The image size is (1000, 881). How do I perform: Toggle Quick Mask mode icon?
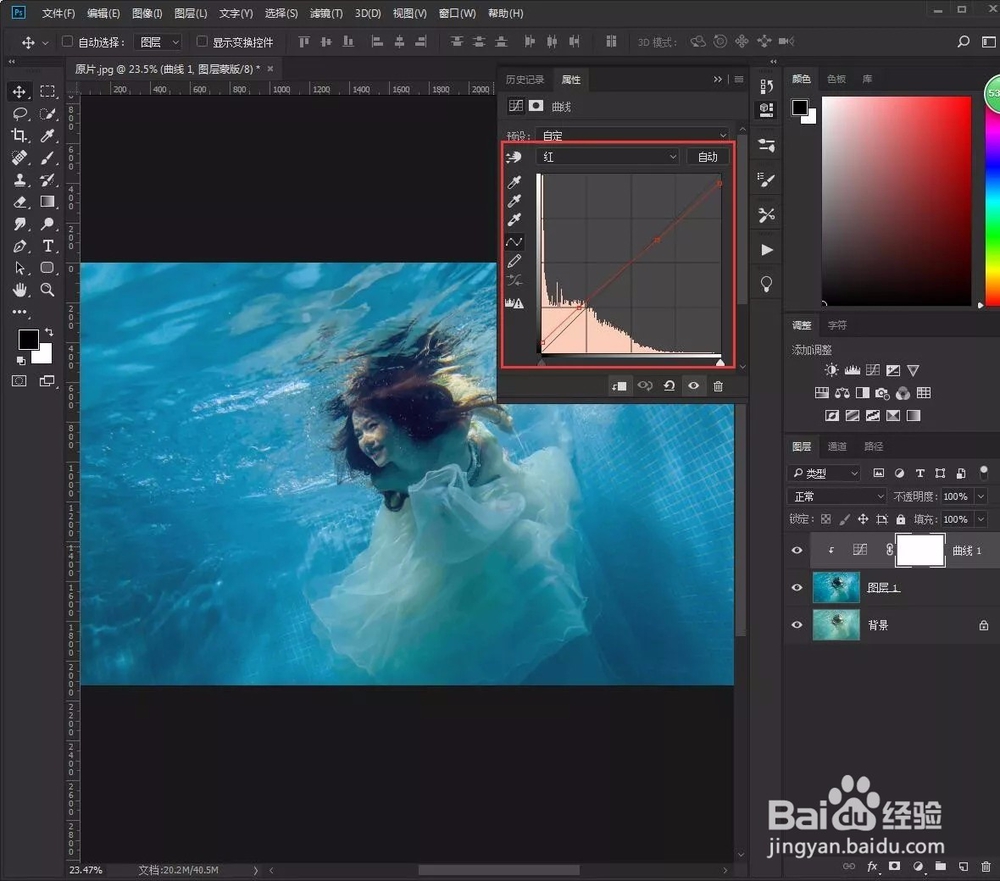(x=19, y=381)
